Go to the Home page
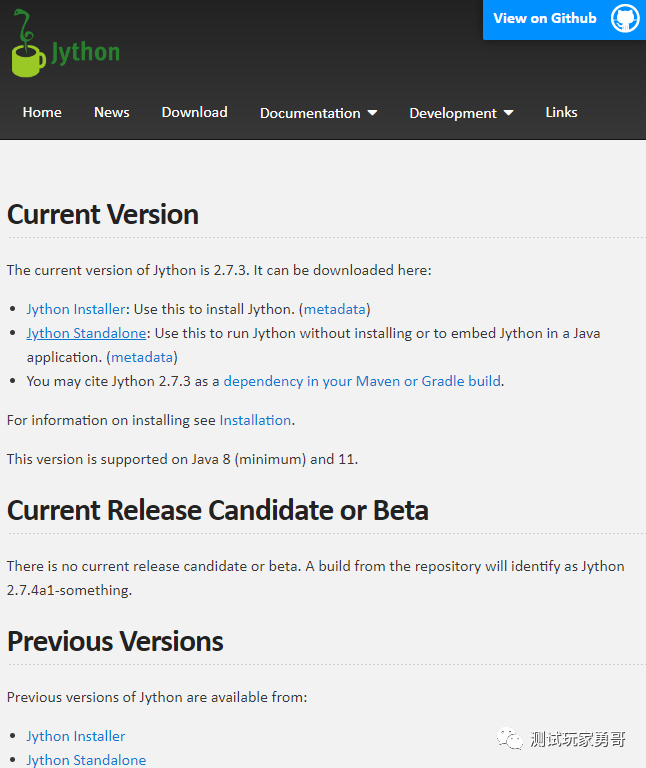 [x=42, y=112]
